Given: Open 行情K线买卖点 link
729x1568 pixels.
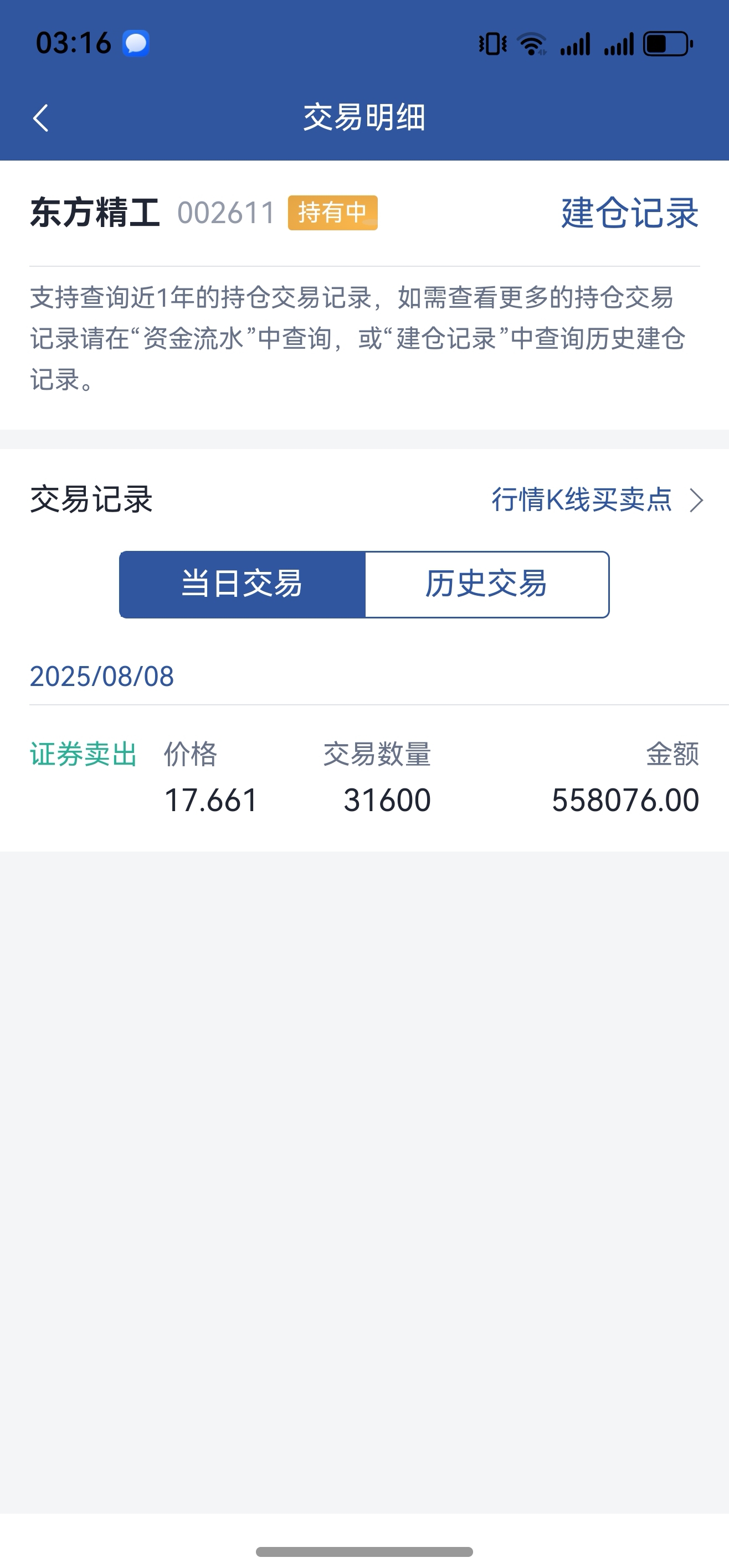Looking at the screenshot, I should click(x=582, y=500).
